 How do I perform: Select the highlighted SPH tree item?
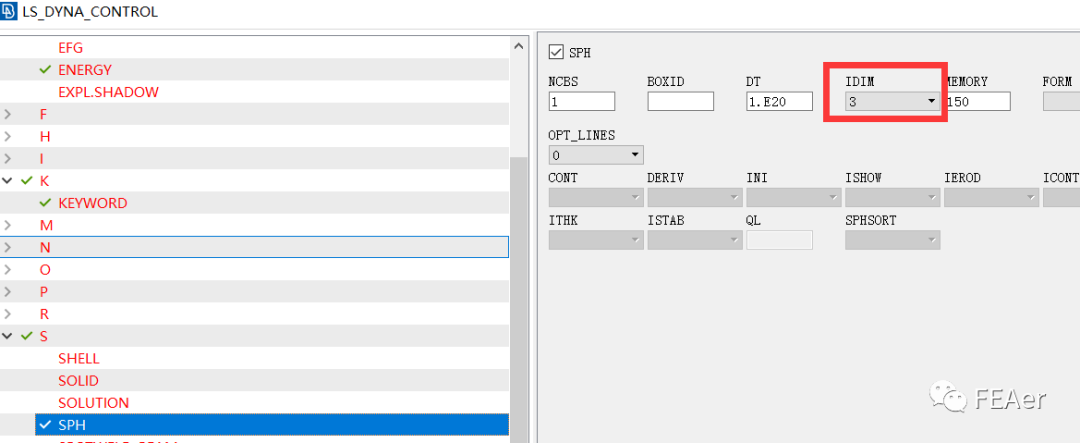[x=272, y=425]
